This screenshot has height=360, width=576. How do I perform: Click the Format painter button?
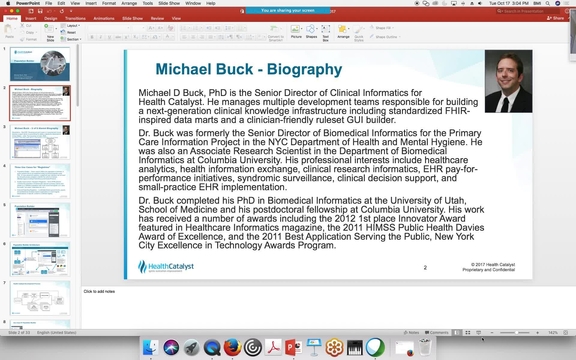tap(29, 39)
